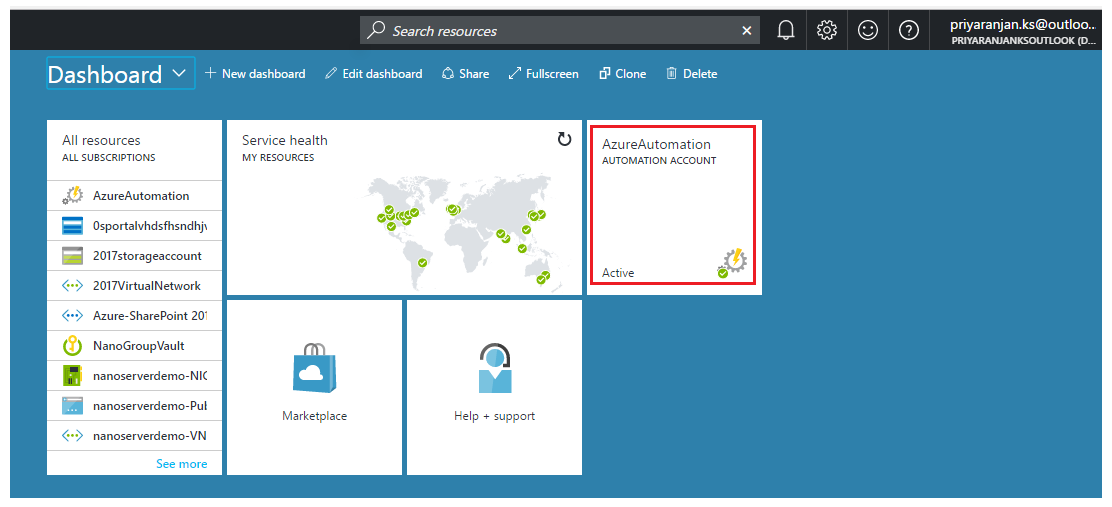Image resolution: width=1112 pixels, height=507 pixels.
Task: Open the portal settings gear icon
Action: (x=827, y=30)
